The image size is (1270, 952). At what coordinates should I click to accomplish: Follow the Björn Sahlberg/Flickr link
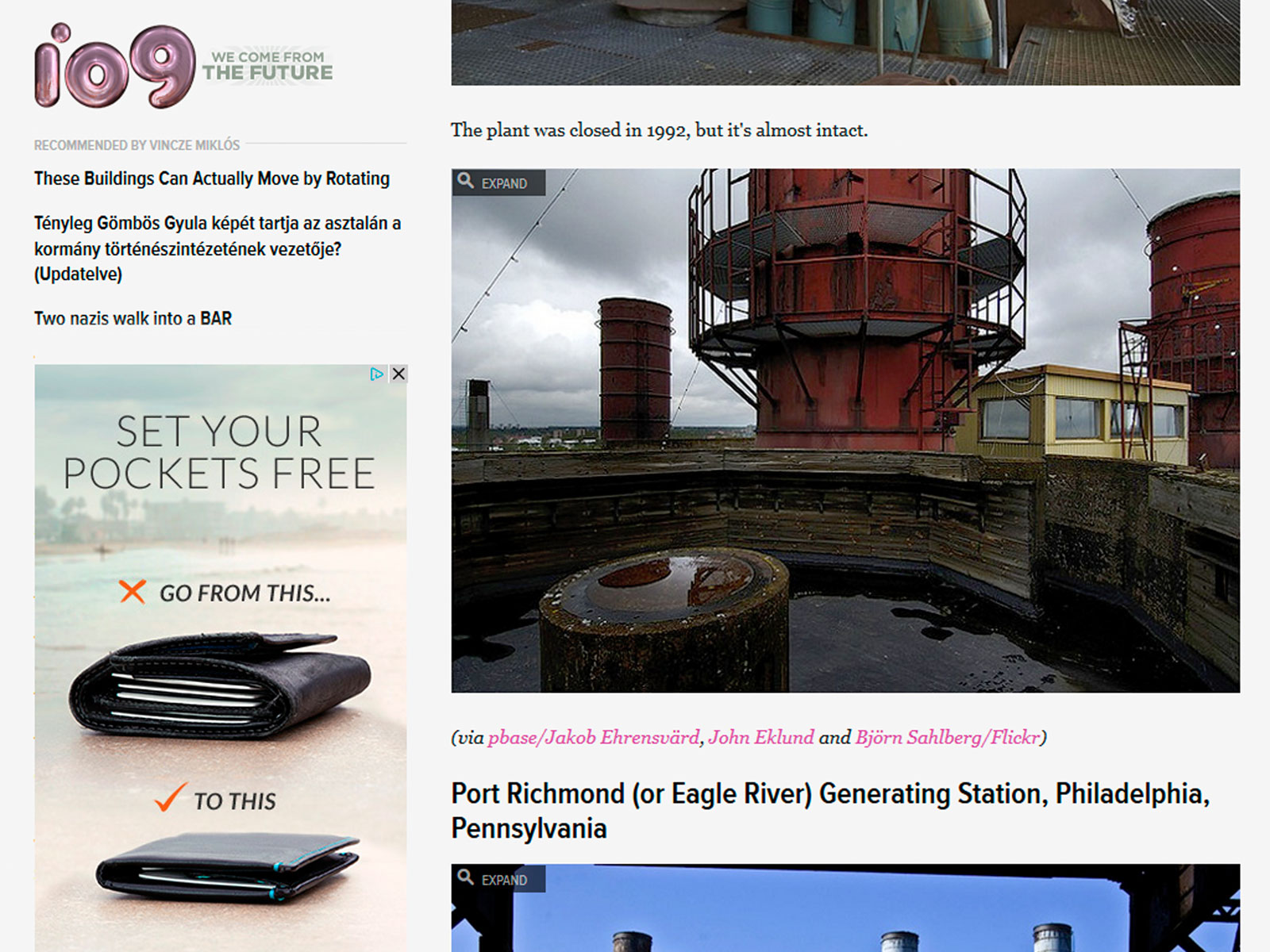click(948, 737)
